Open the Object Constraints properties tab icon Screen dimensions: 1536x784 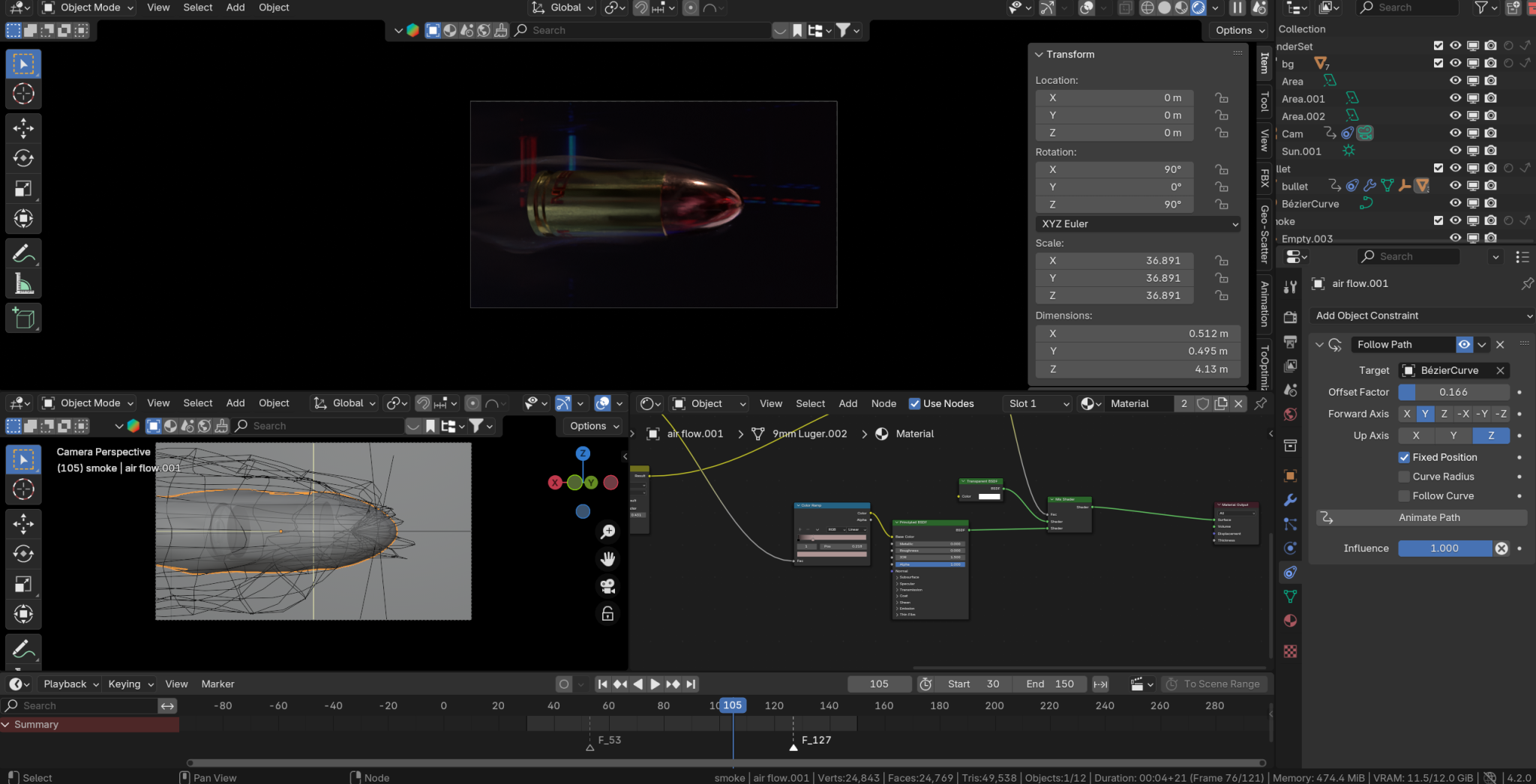click(x=1290, y=573)
